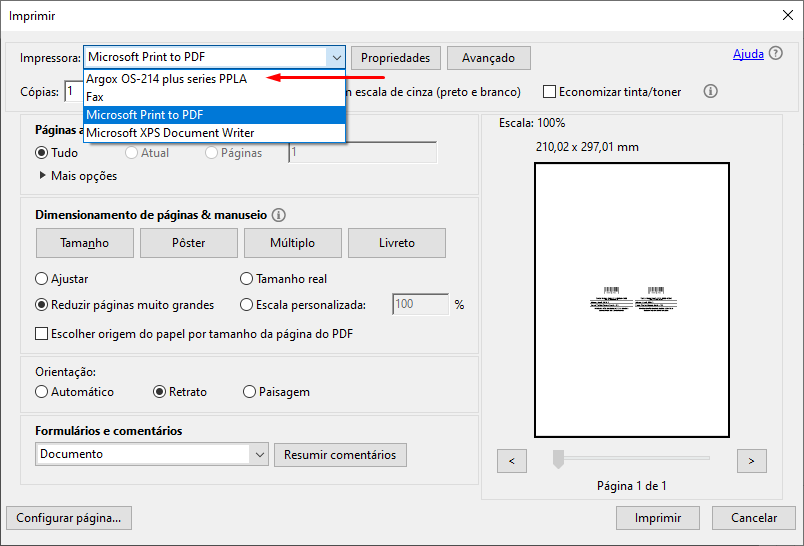The image size is (804, 546).
Task: Open the Avançado settings
Action: coord(489,58)
